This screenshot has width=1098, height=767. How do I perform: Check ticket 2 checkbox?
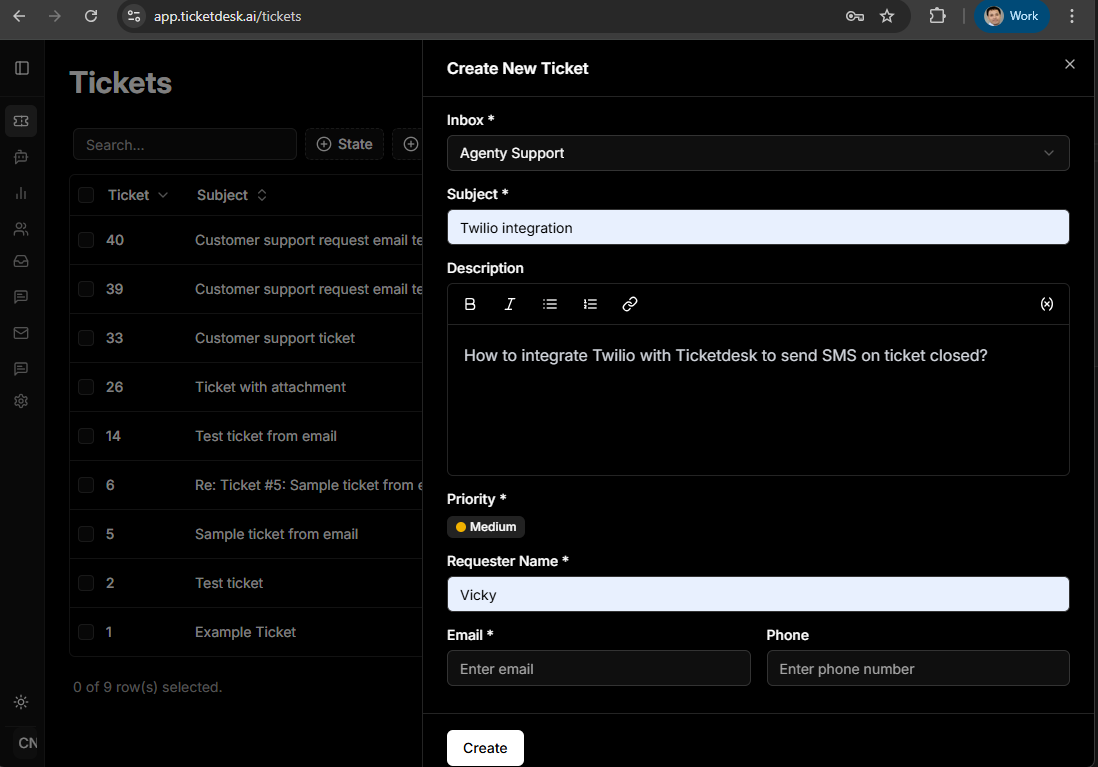(86, 583)
